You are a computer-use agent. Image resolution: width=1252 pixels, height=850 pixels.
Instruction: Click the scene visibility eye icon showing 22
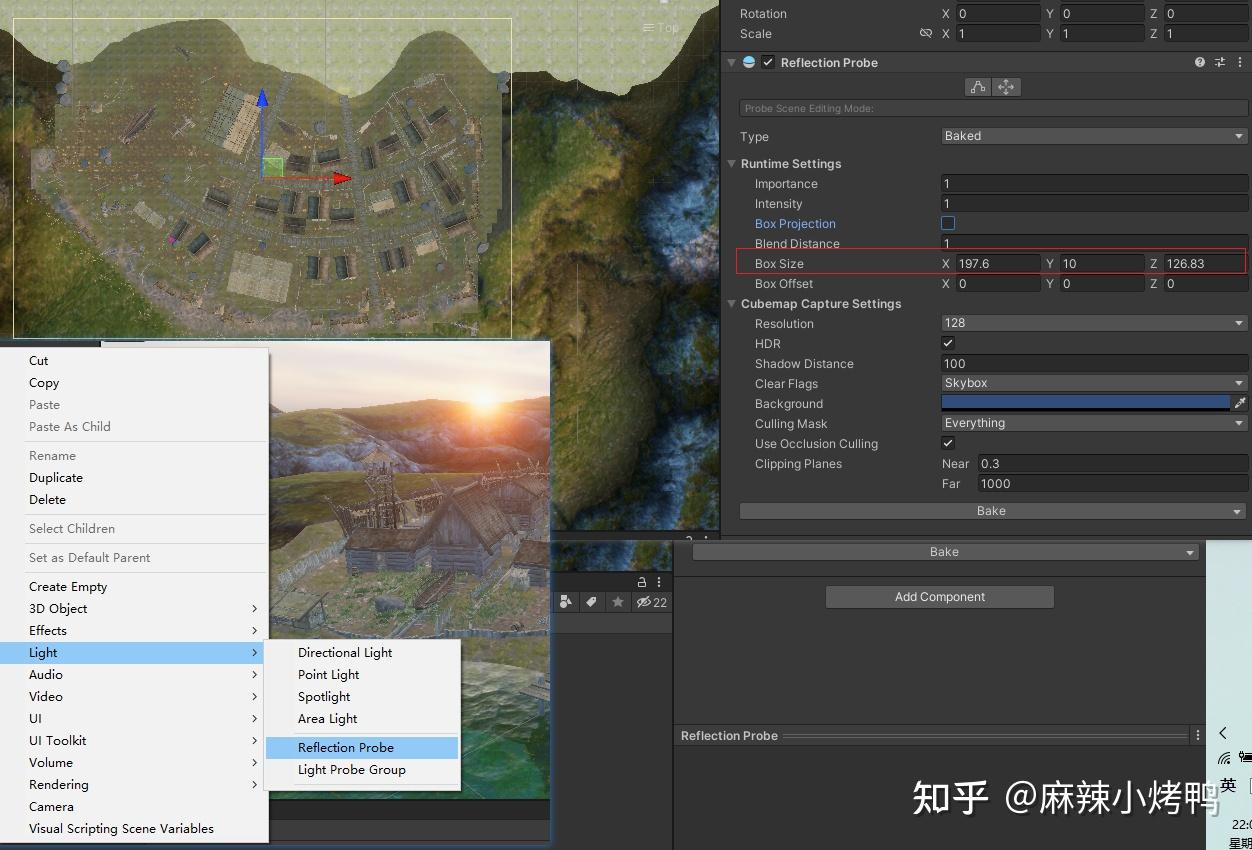(x=647, y=602)
